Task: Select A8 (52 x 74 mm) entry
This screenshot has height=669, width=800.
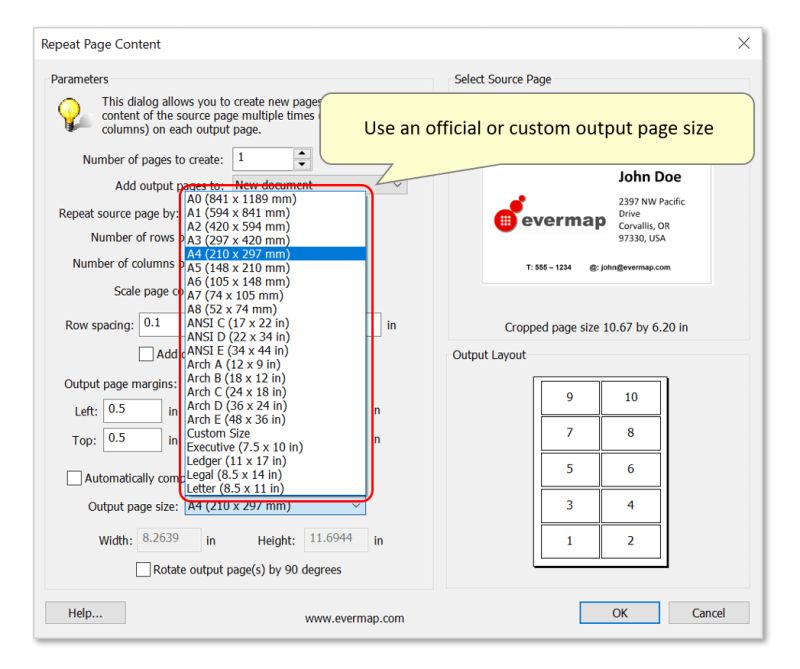Action: point(276,309)
